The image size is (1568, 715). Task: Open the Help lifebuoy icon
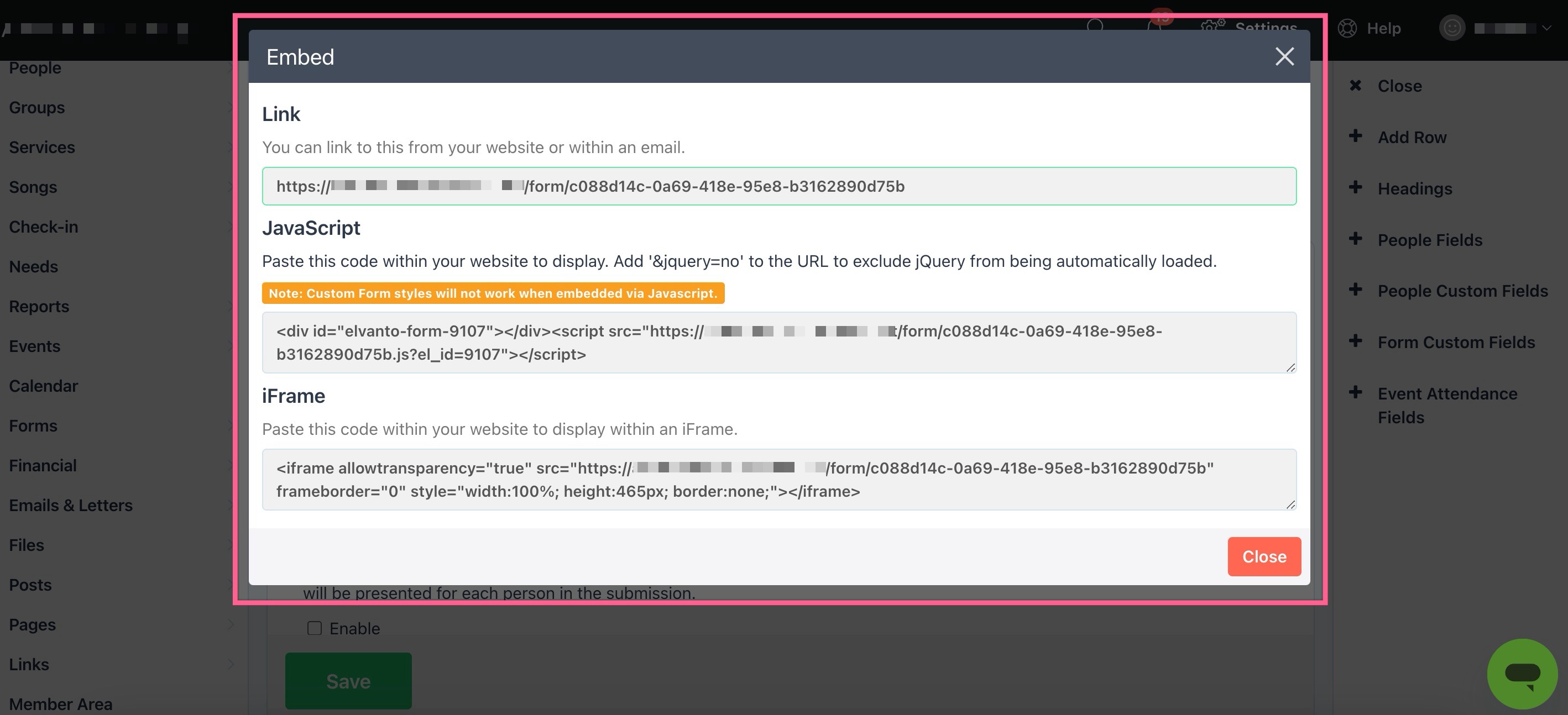click(1347, 28)
